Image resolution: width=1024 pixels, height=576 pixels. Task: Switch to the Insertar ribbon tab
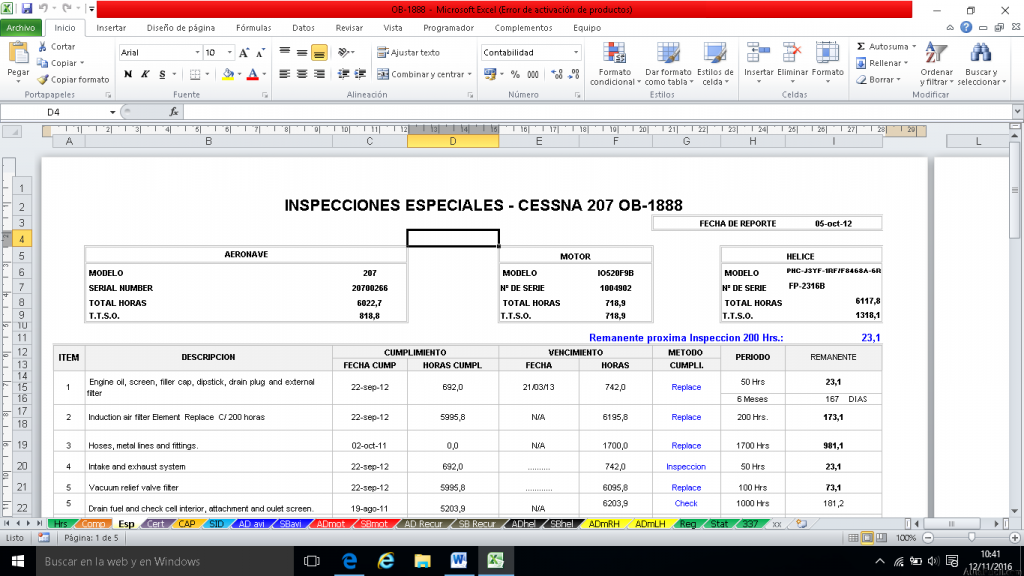coord(111,28)
